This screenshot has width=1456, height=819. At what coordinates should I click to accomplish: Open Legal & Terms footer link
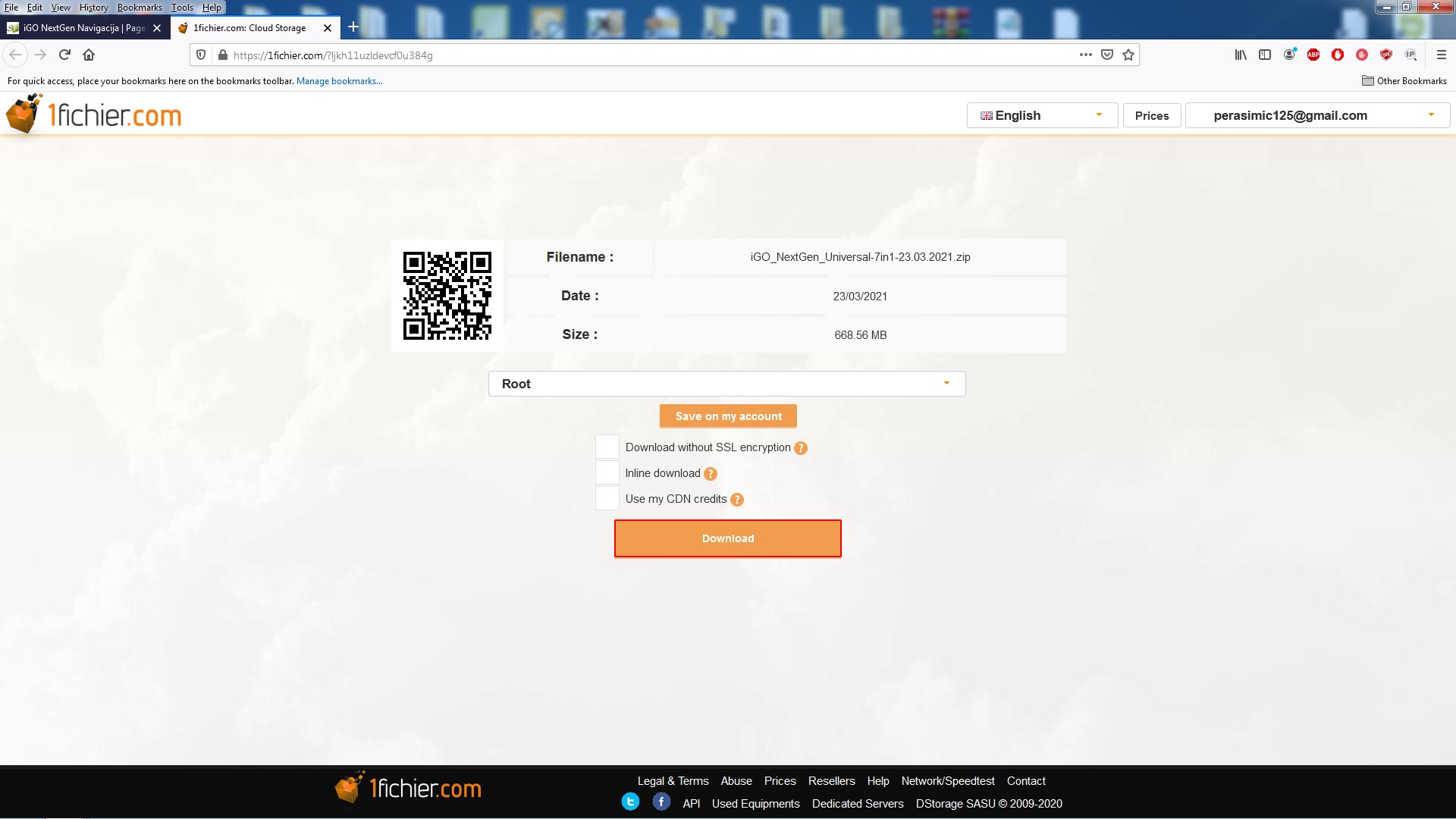tap(673, 781)
